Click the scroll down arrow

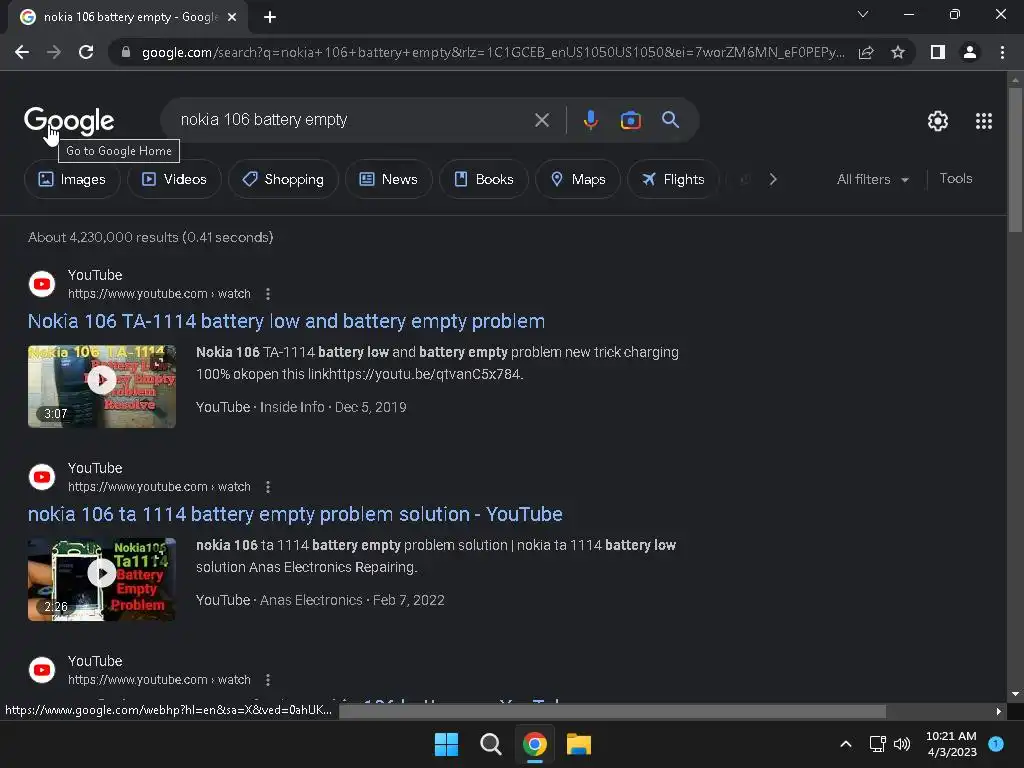[x=1015, y=694]
